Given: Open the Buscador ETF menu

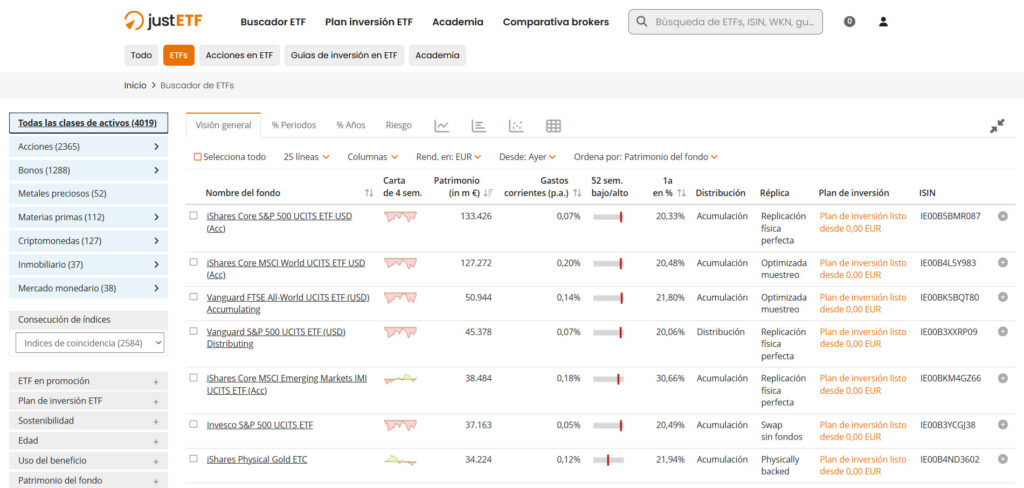Looking at the screenshot, I should pyautogui.click(x=273, y=22).
